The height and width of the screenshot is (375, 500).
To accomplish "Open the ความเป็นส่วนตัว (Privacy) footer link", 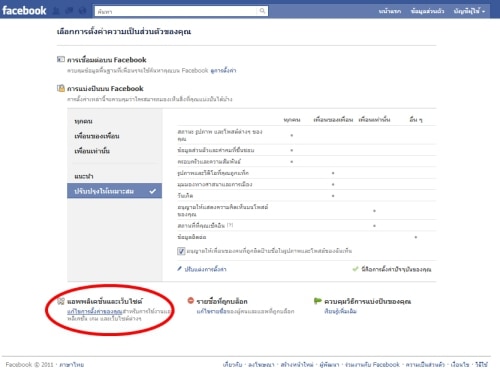I will coord(425,365).
